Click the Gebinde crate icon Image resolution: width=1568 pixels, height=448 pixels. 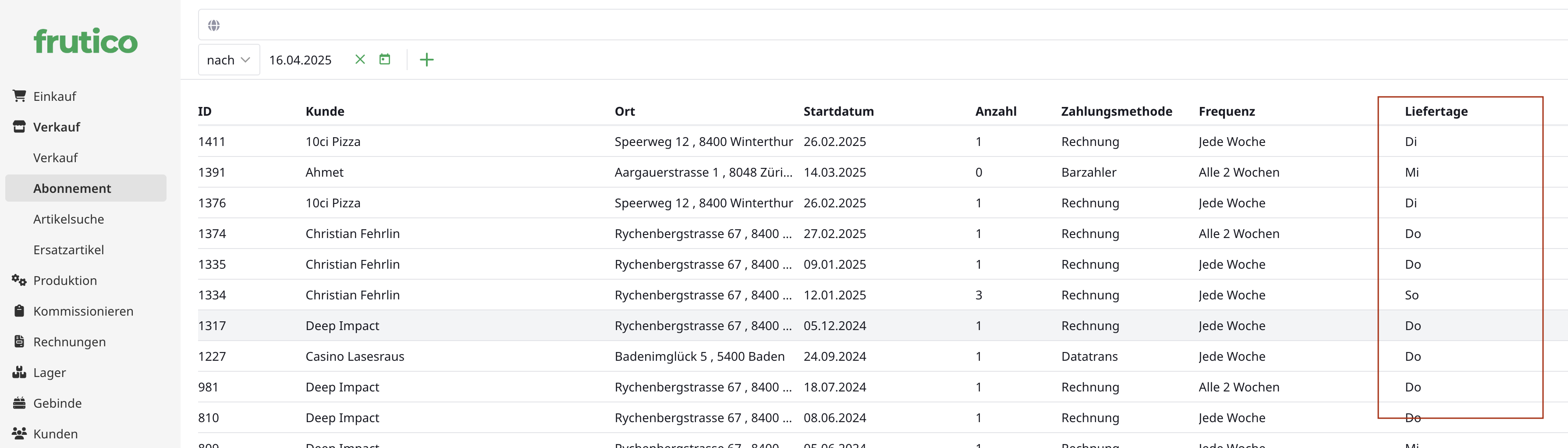click(19, 403)
